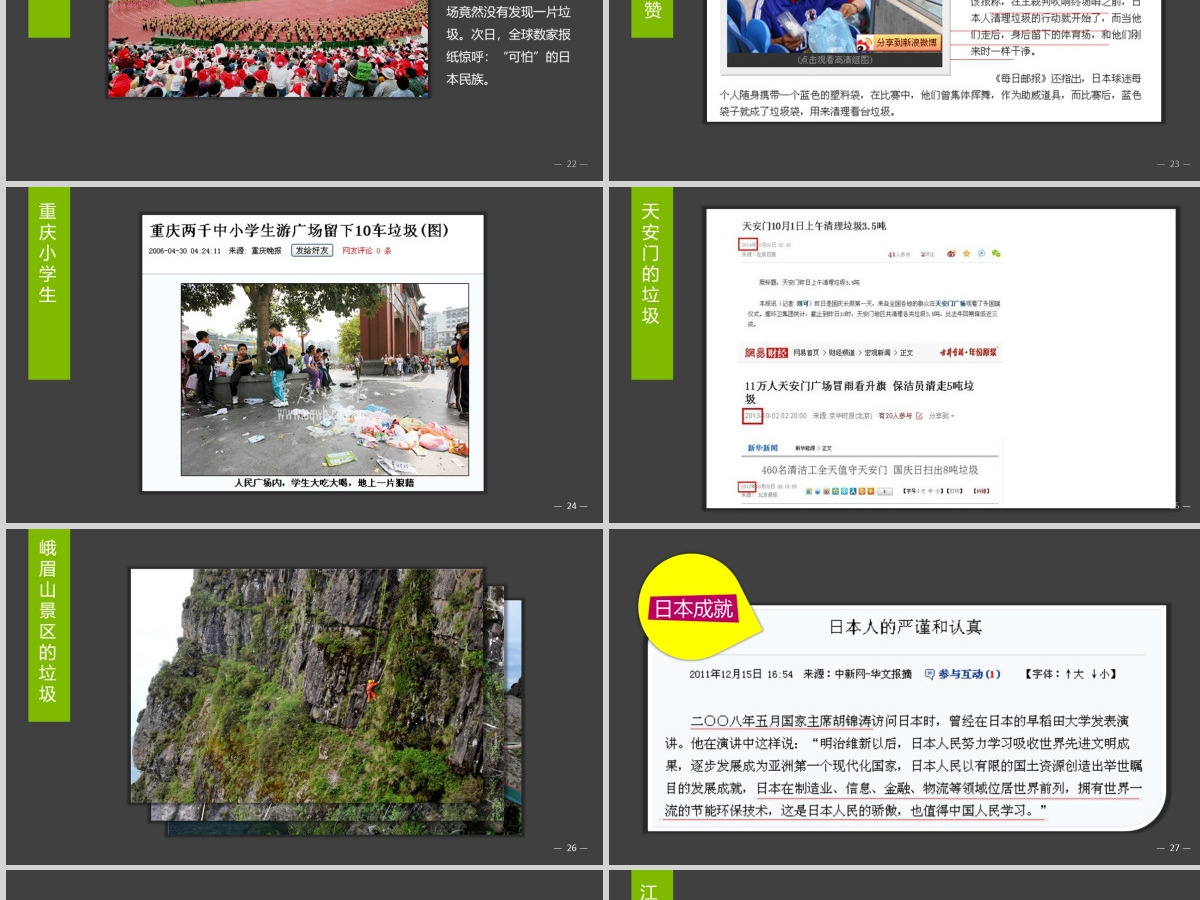Click the green 天安门的垃圾 title label

pyautogui.click(x=651, y=283)
